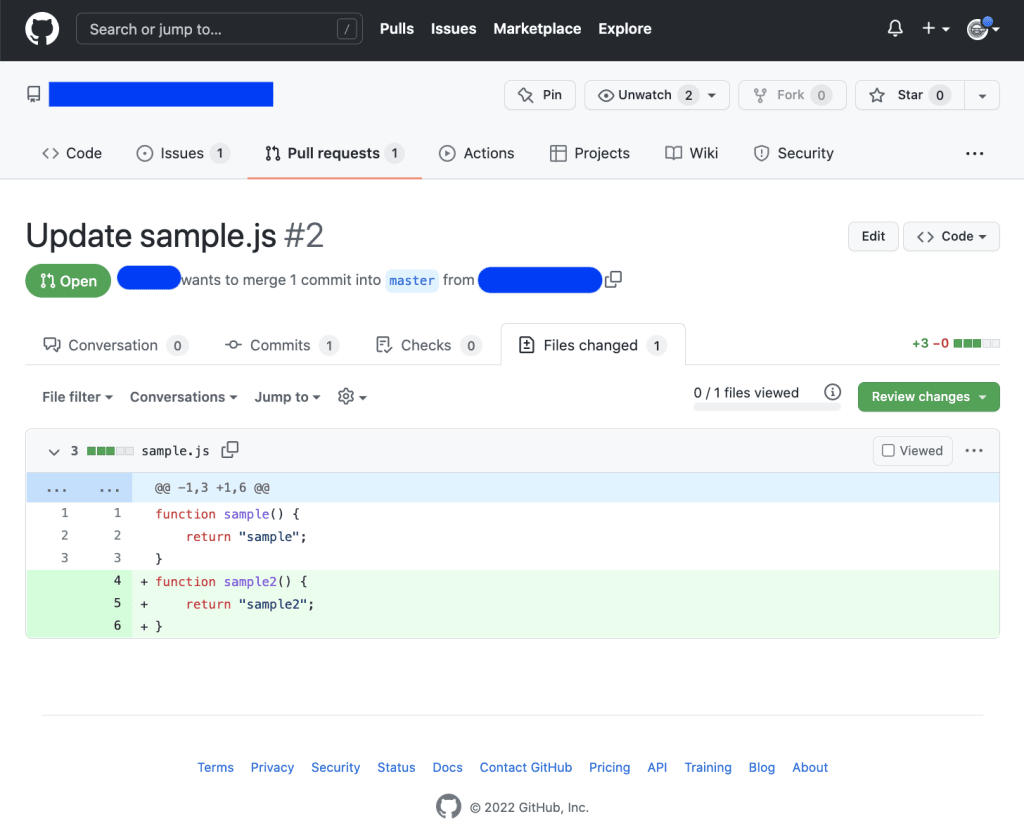Click the master base branch link

pos(411,280)
